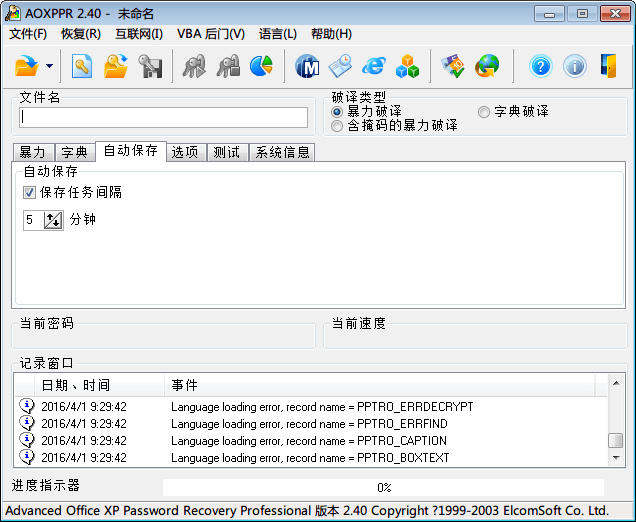This screenshot has width=636, height=522.
Task: Click the minutes spinner arrows
Action: (54, 220)
